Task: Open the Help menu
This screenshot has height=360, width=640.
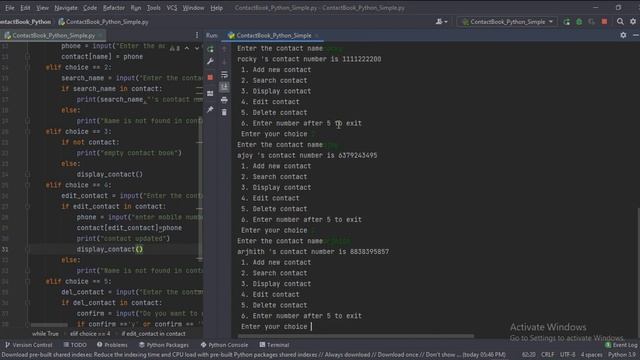Action: click(216, 8)
